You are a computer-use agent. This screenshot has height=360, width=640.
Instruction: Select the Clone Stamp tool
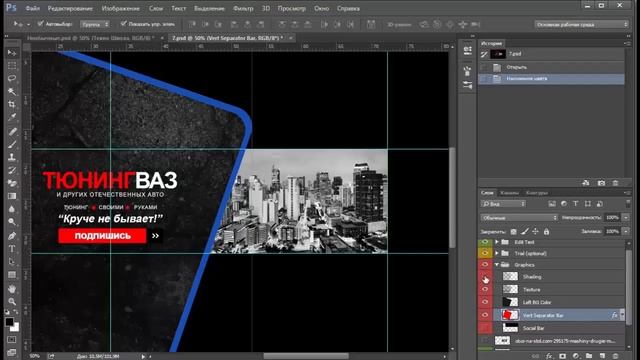pyautogui.click(x=12, y=157)
